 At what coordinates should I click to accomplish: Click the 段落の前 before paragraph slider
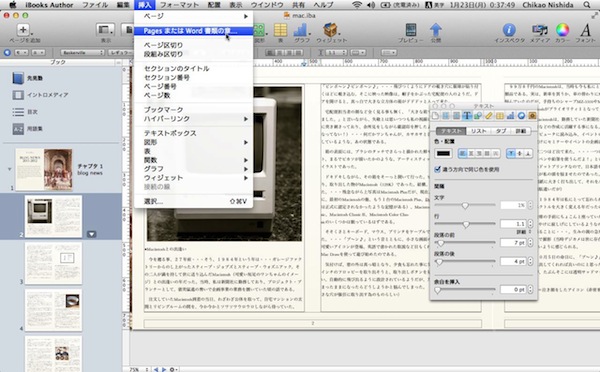coord(465,243)
